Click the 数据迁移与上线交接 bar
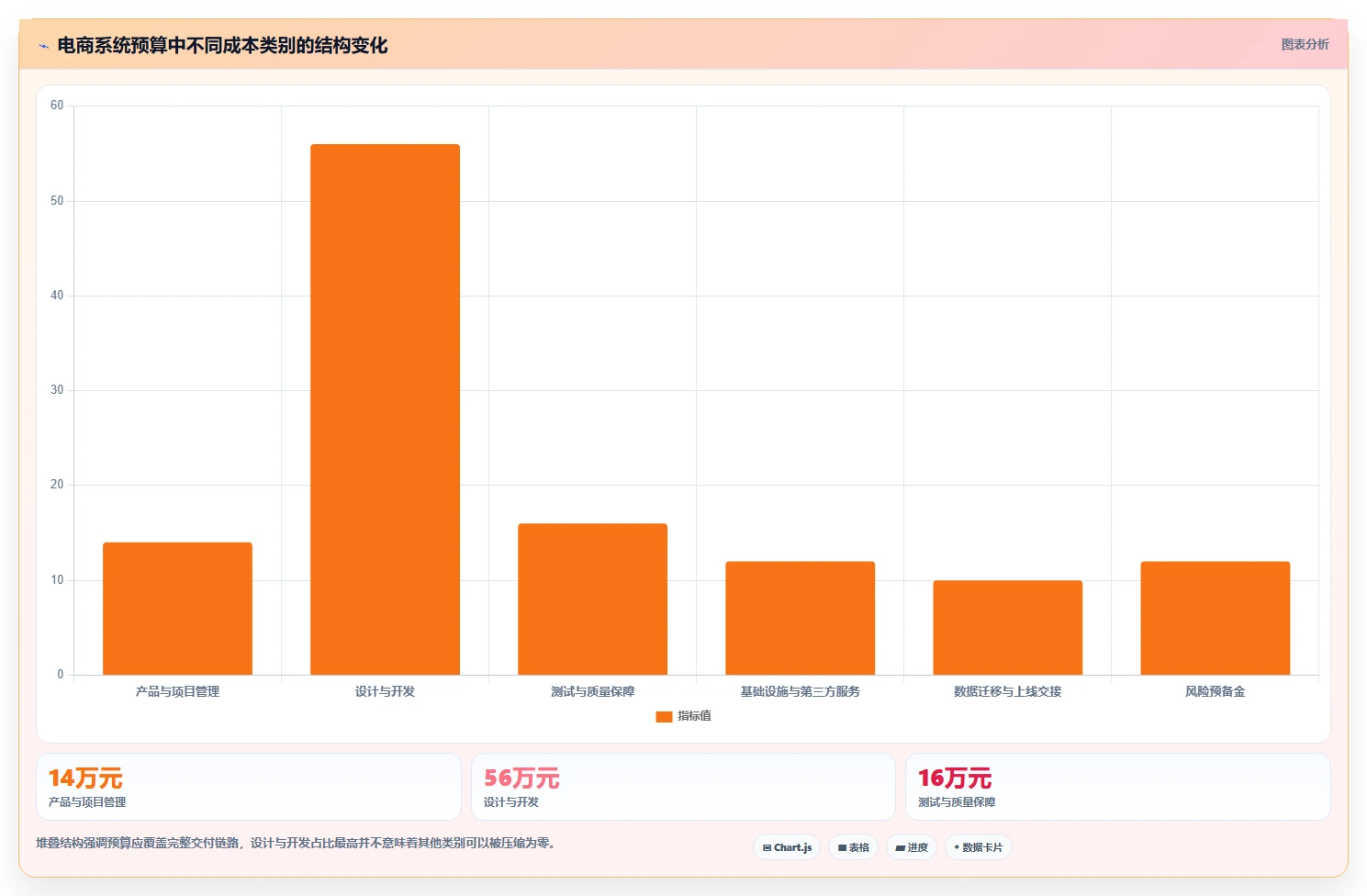The image size is (1367, 896). click(1007, 628)
